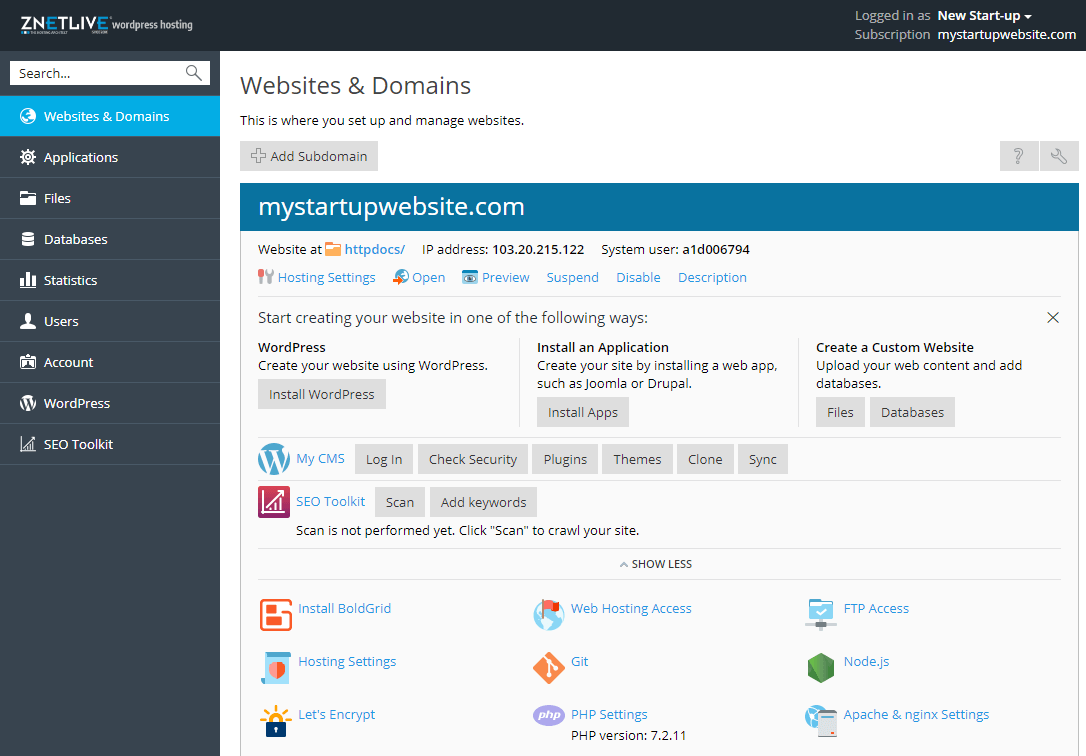Click the help question mark button
Image resolution: width=1086 pixels, height=756 pixels.
click(1018, 156)
